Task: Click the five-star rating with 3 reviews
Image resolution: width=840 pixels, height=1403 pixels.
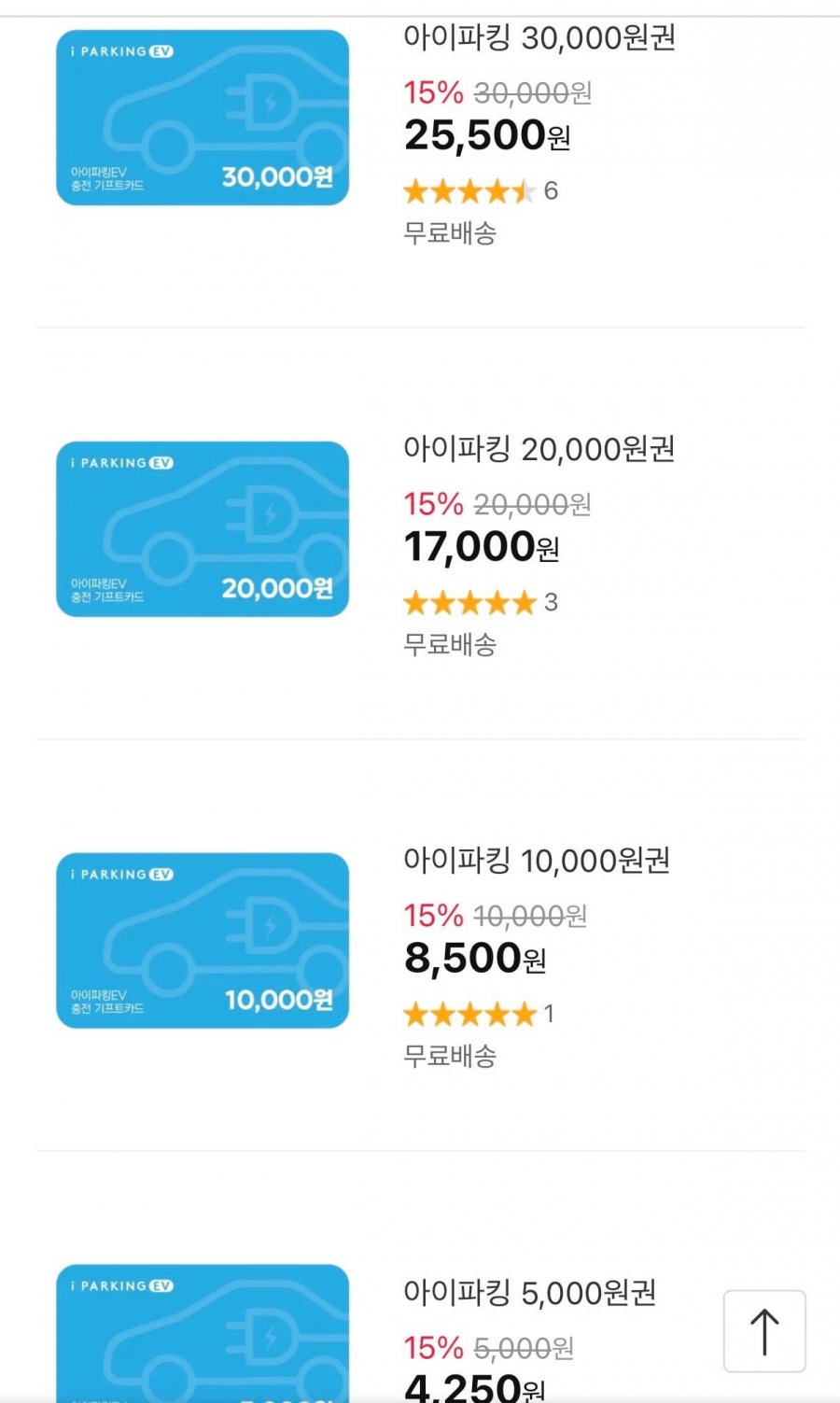Action: click(x=480, y=602)
